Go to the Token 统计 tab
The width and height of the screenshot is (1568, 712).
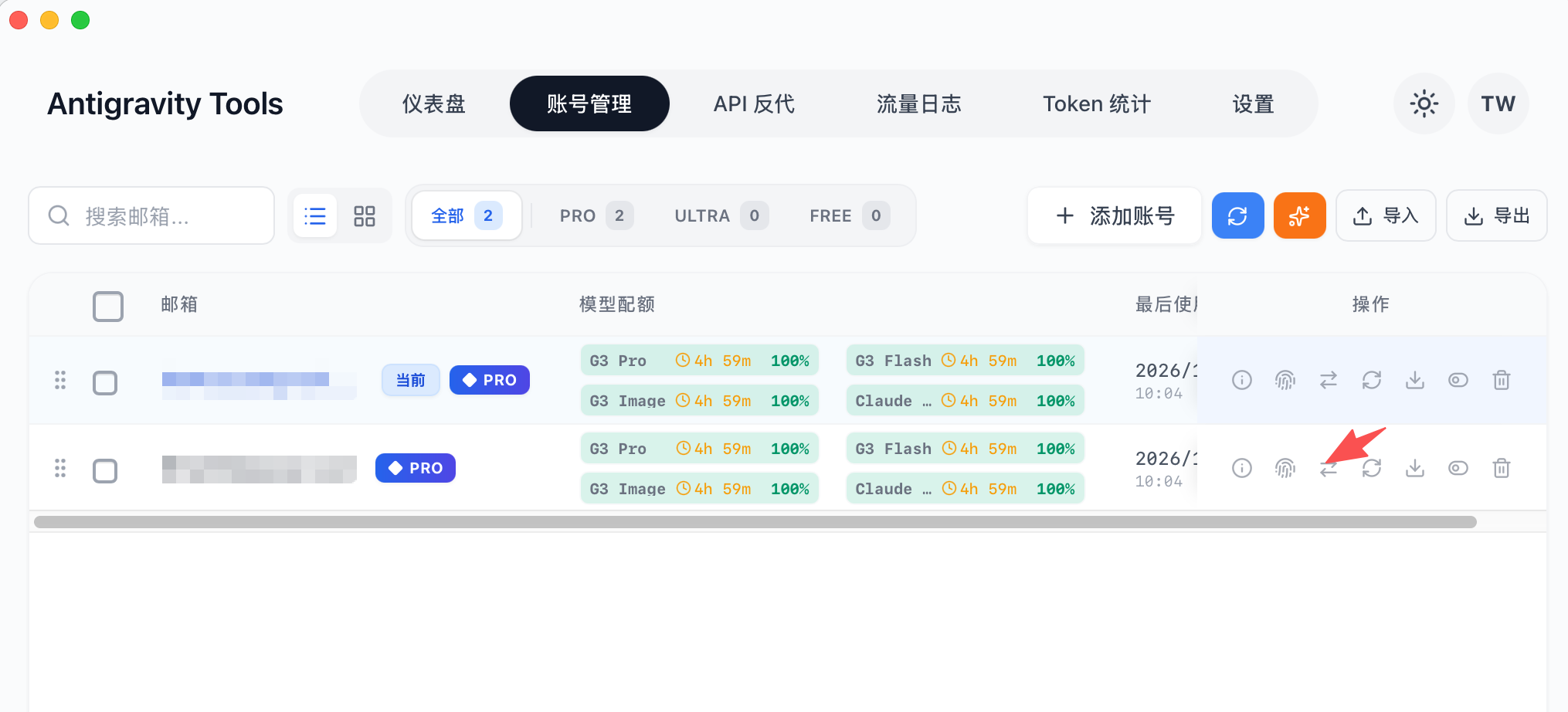[x=1097, y=103]
